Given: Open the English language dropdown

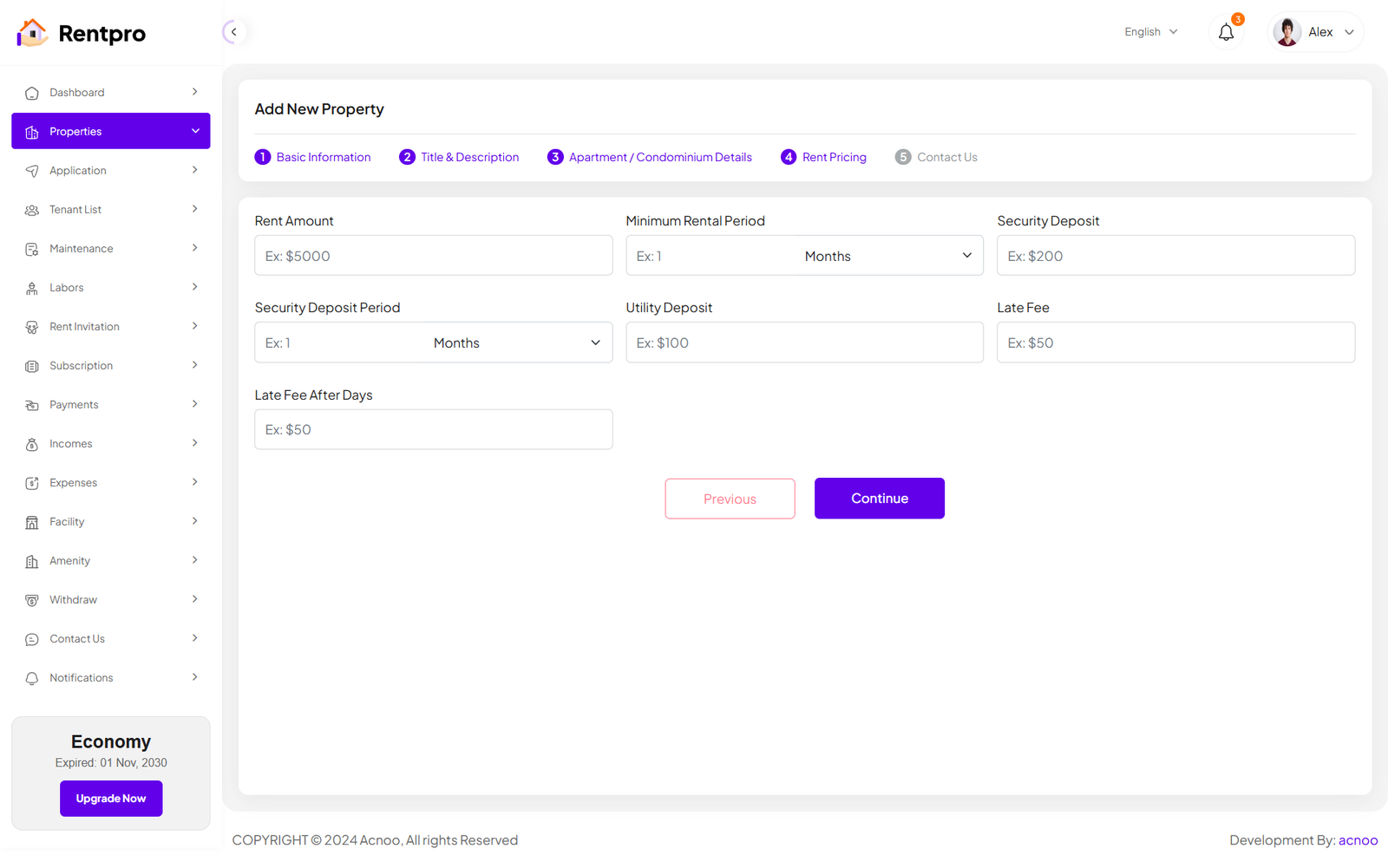Looking at the screenshot, I should click(1150, 32).
